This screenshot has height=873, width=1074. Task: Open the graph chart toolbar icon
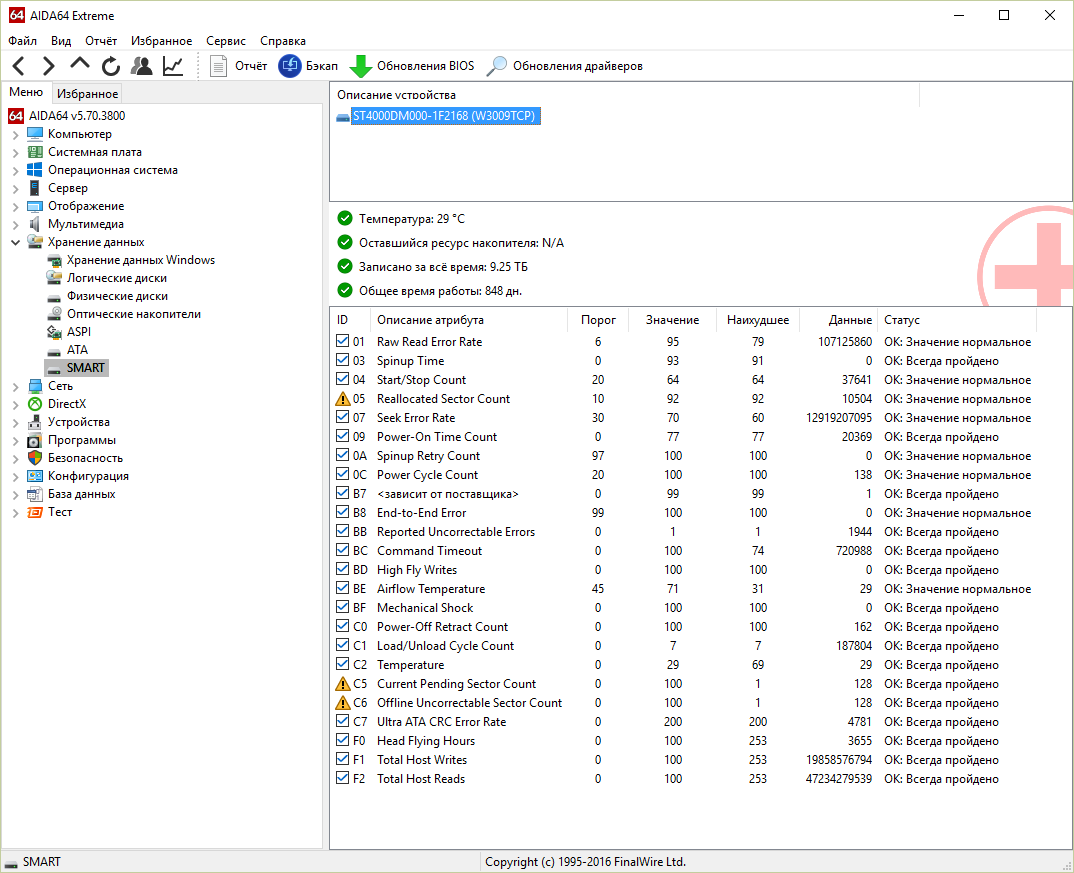click(173, 66)
